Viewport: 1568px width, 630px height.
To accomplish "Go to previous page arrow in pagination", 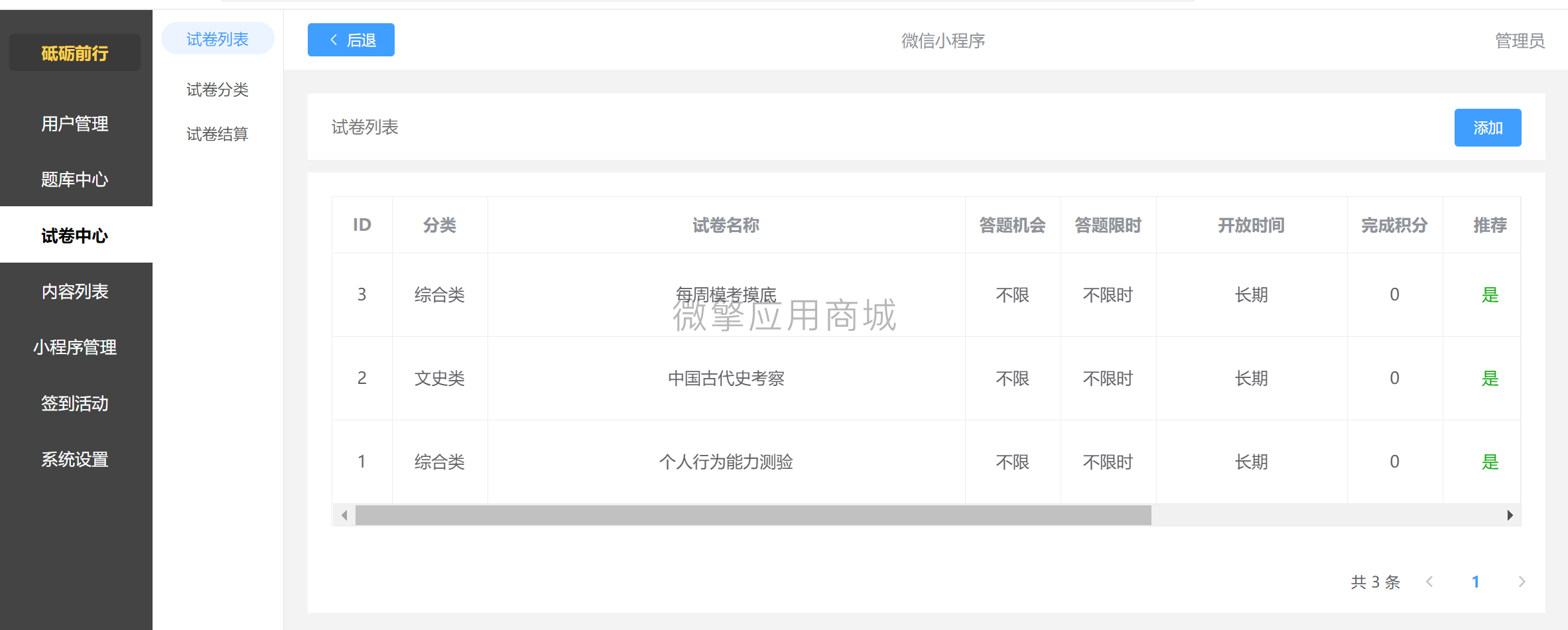I will [1429, 582].
